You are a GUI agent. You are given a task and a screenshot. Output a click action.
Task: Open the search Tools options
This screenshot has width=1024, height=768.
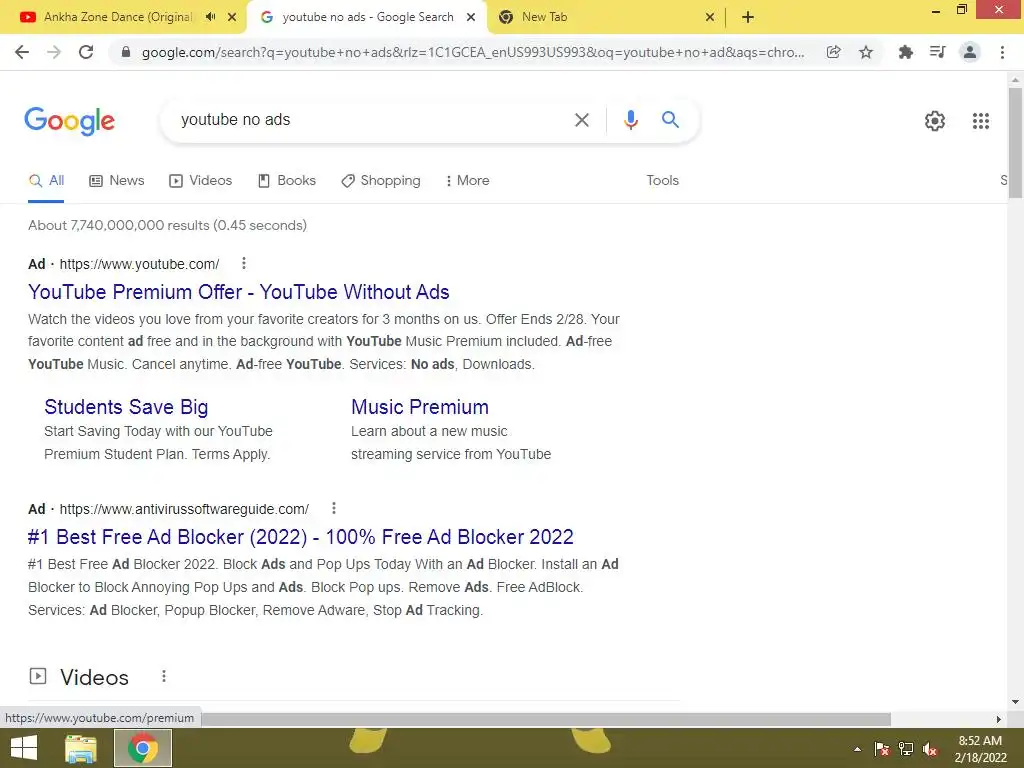click(x=662, y=181)
